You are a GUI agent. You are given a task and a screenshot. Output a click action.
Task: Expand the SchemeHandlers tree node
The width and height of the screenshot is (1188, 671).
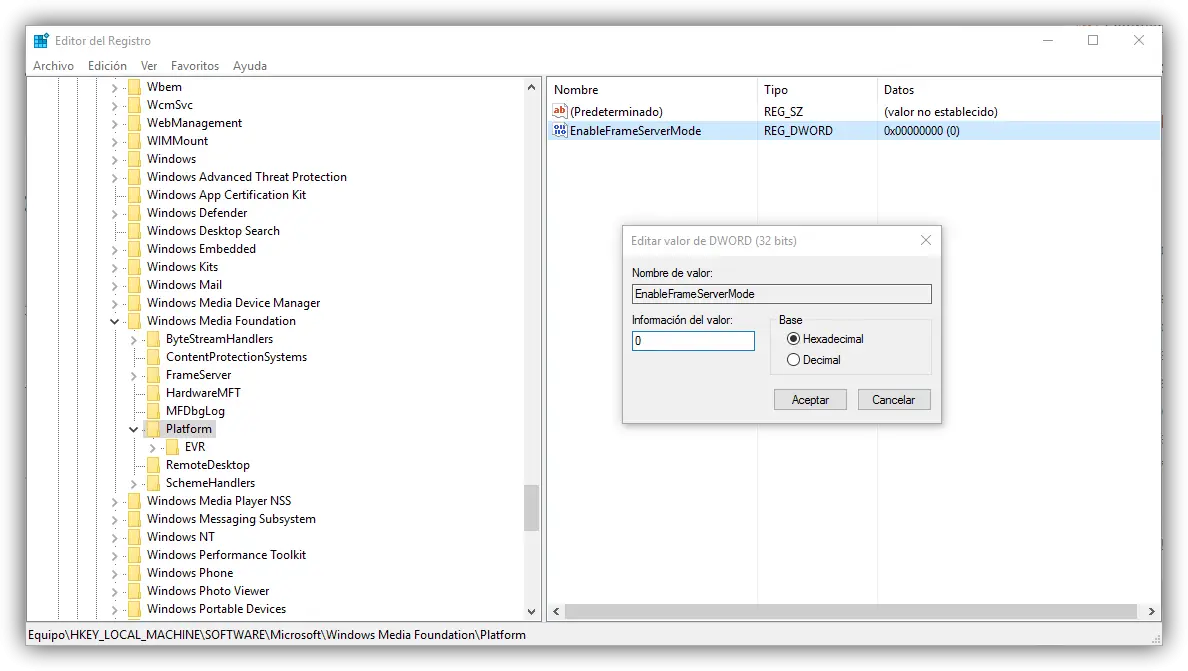133,483
